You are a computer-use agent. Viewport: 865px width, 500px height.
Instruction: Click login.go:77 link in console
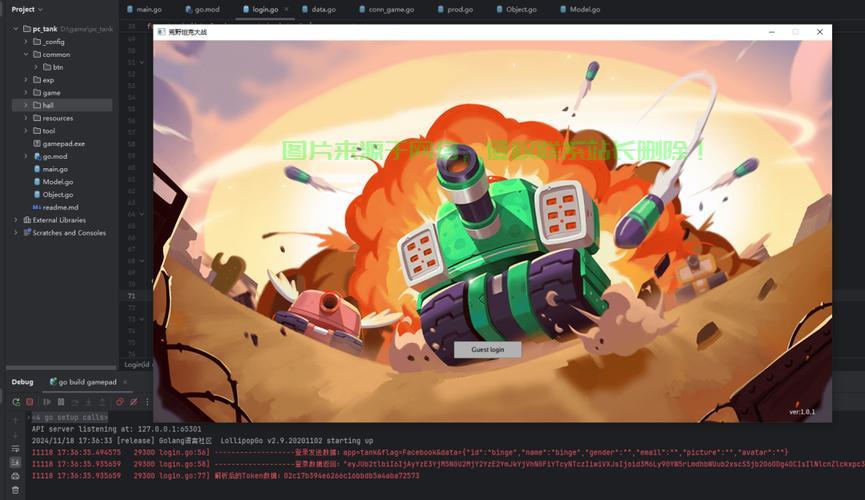pyautogui.click(x=184, y=475)
